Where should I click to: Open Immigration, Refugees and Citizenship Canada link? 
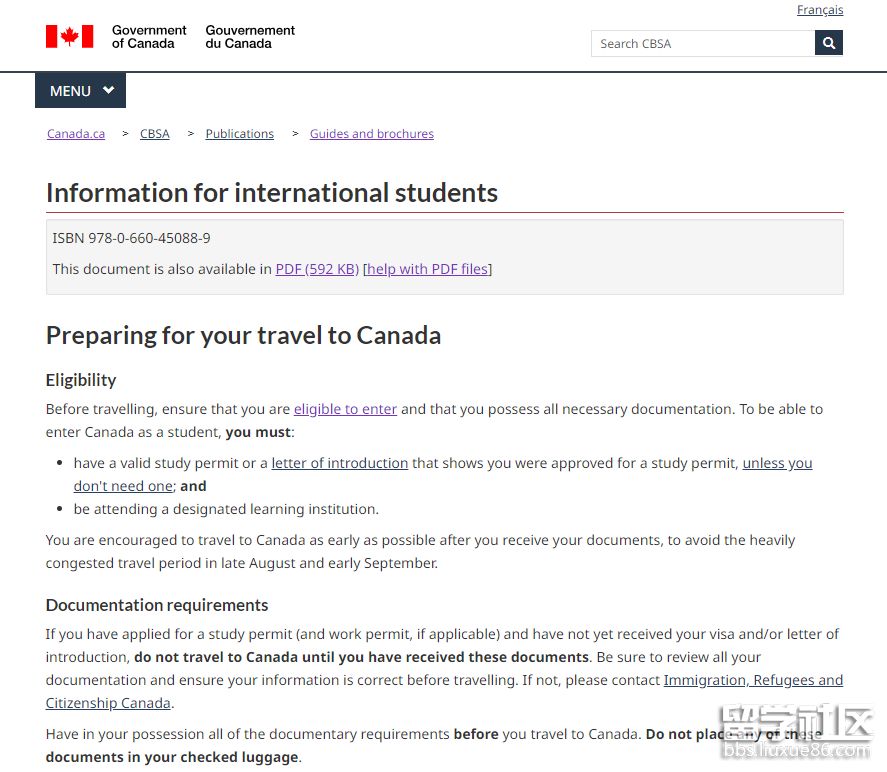pos(753,680)
